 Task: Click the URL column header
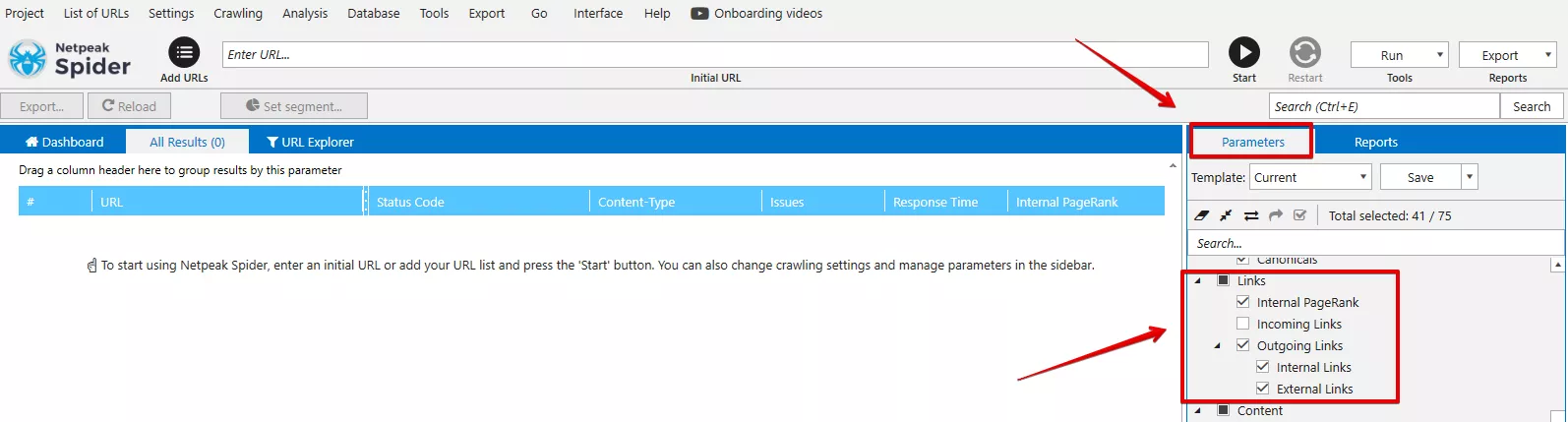pos(228,202)
